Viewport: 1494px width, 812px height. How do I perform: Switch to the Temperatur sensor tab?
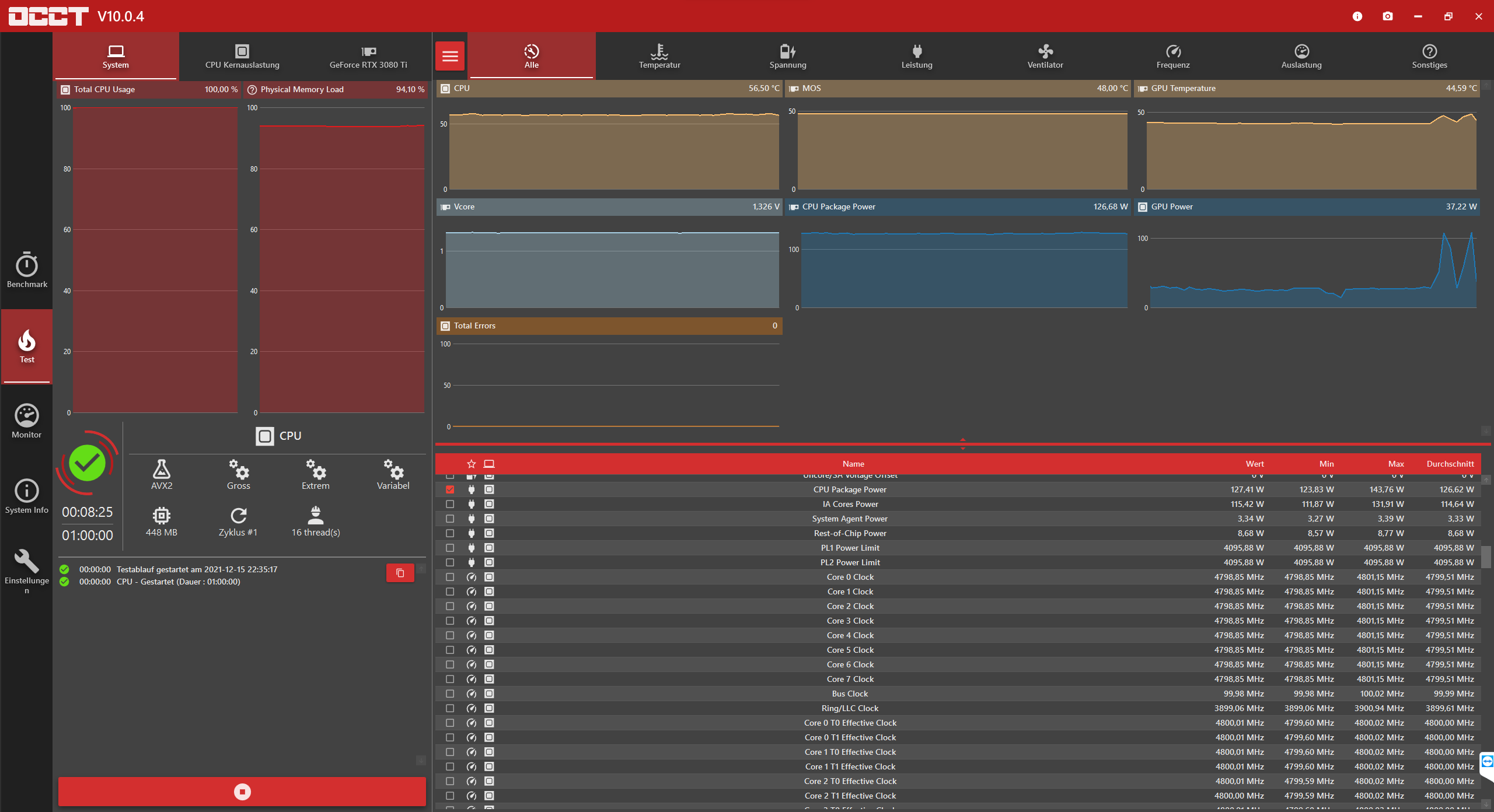658,55
